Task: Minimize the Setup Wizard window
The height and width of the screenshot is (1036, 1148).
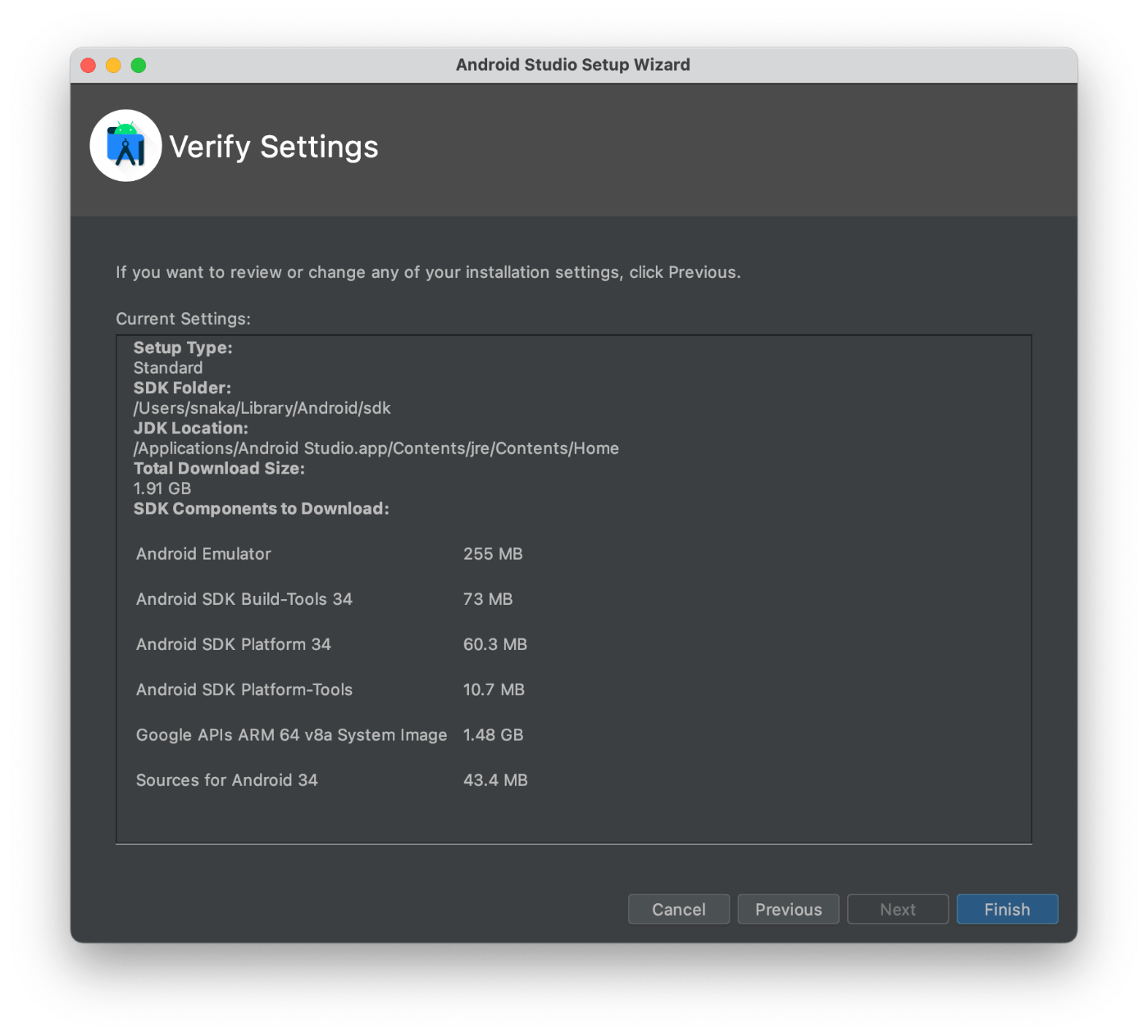Action: (x=113, y=66)
